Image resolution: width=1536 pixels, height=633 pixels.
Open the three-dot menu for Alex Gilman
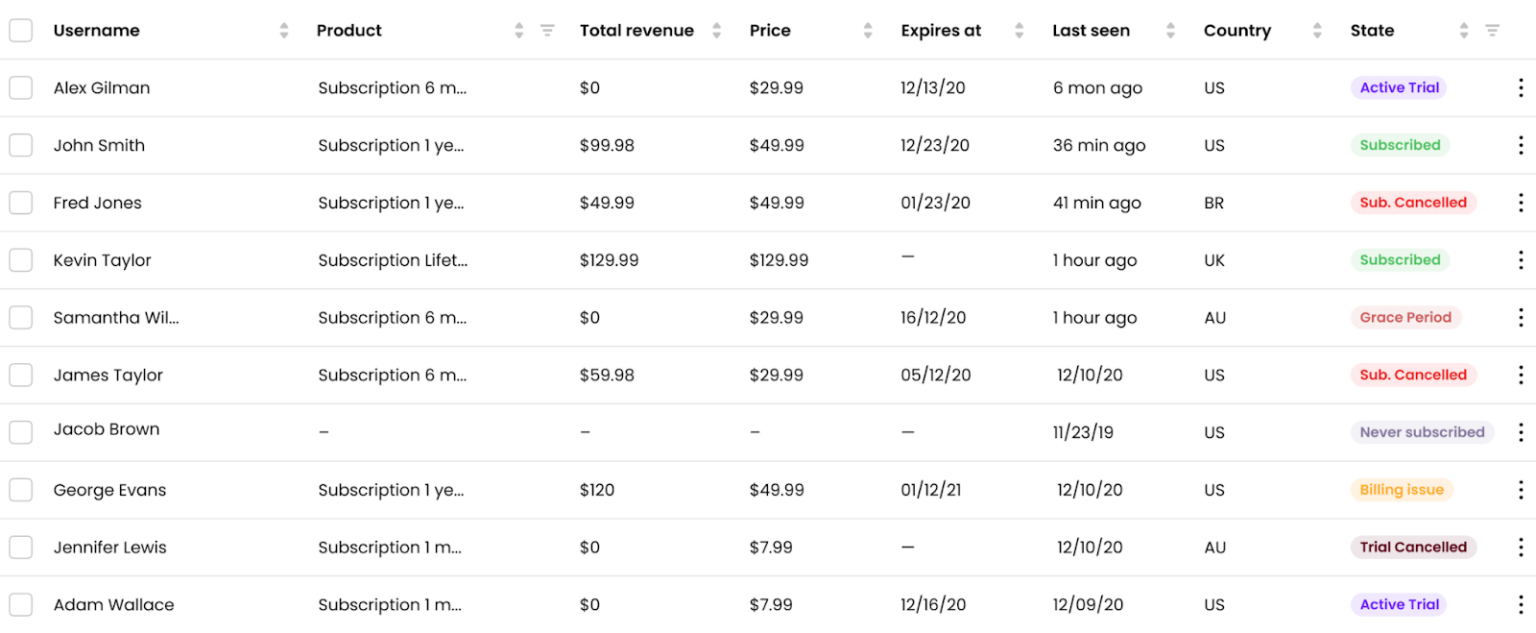(1520, 87)
